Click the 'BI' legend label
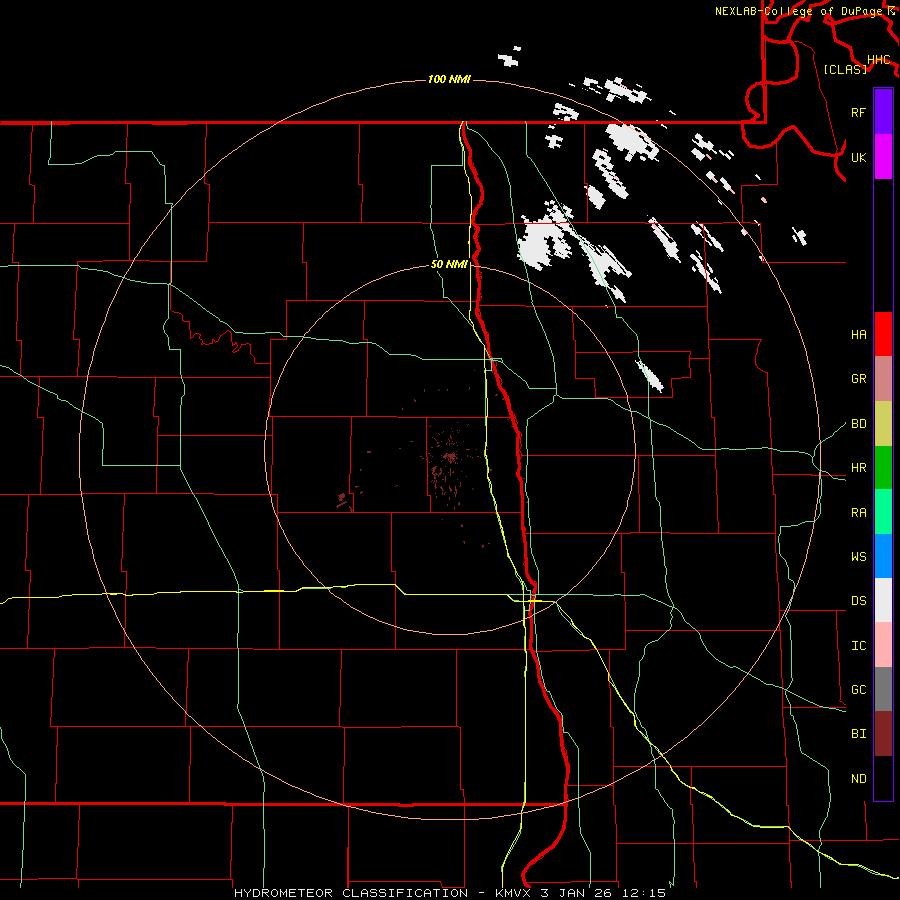Screen dimensions: 900x900 click(x=858, y=734)
